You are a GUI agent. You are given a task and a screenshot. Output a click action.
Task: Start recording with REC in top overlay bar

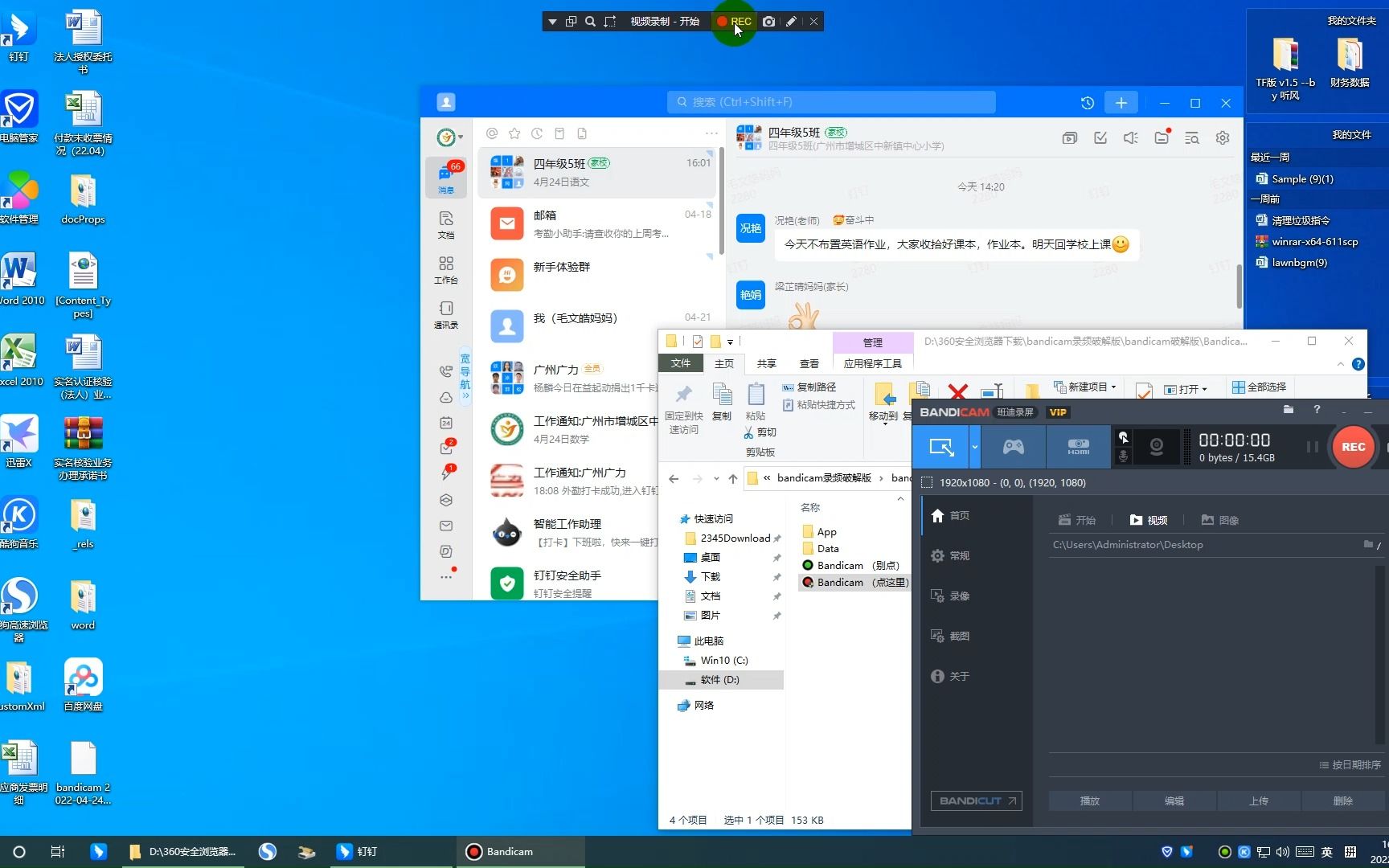pyautogui.click(x=734, y=22)
